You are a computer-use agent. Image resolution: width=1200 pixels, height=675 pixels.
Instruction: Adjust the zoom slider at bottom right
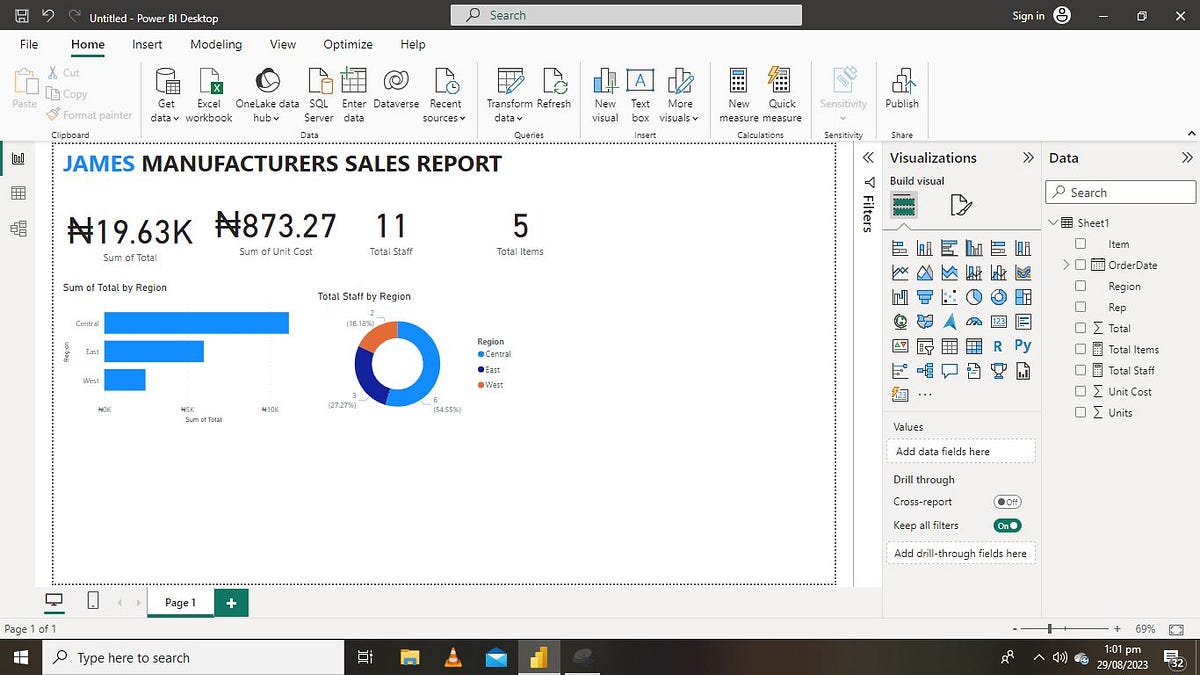(1049, 629)
